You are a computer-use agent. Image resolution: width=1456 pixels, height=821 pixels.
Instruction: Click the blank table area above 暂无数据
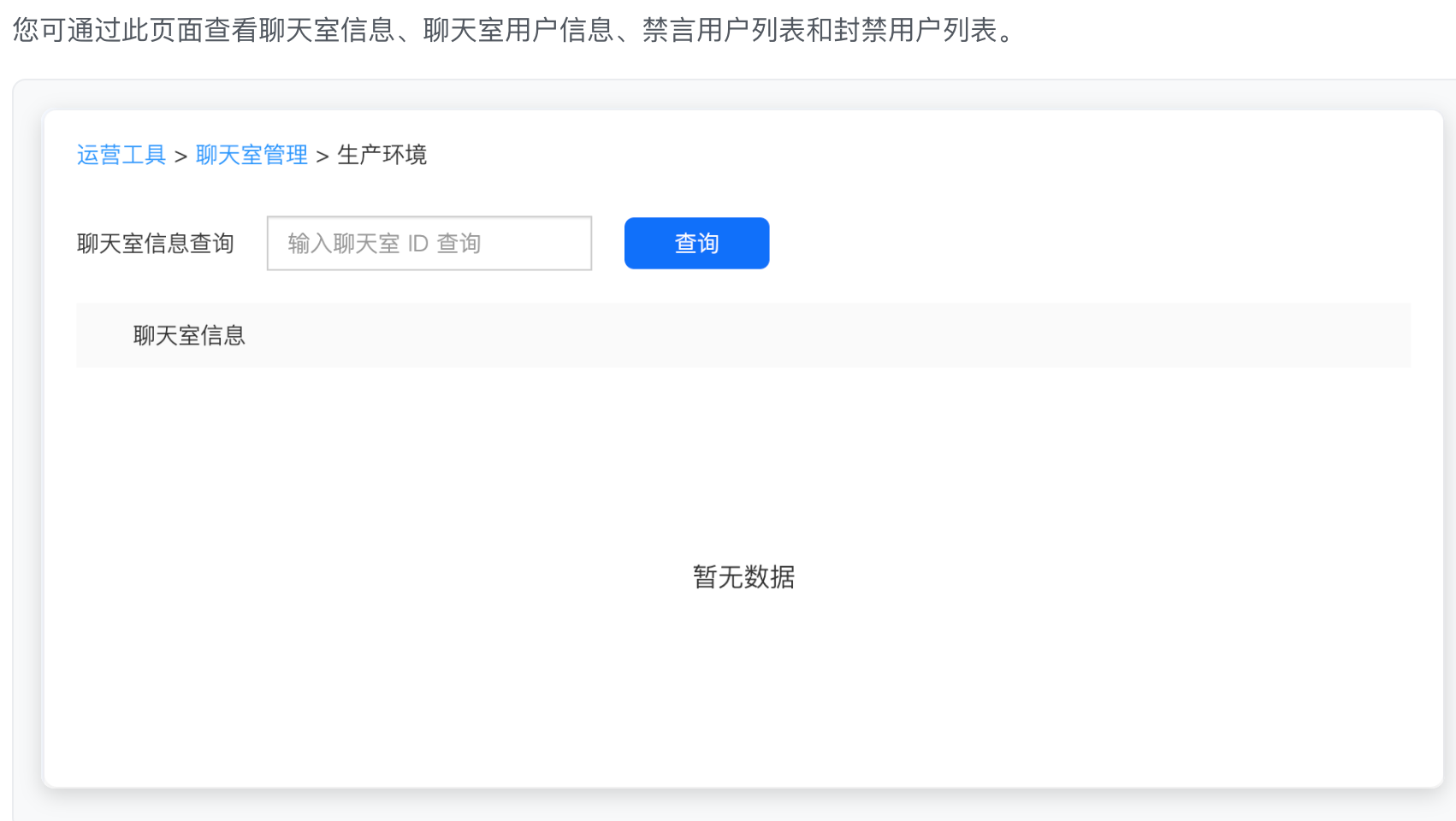[x=743, y=462]
